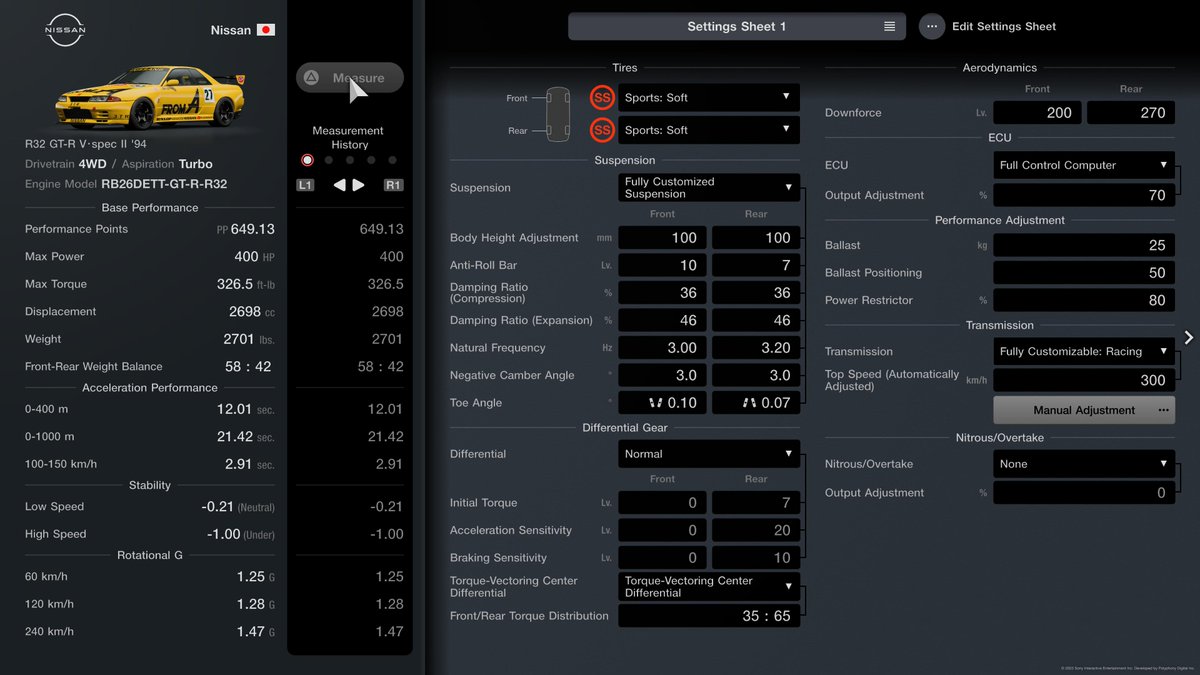Click the Japan flag icon

pos(266,30)
